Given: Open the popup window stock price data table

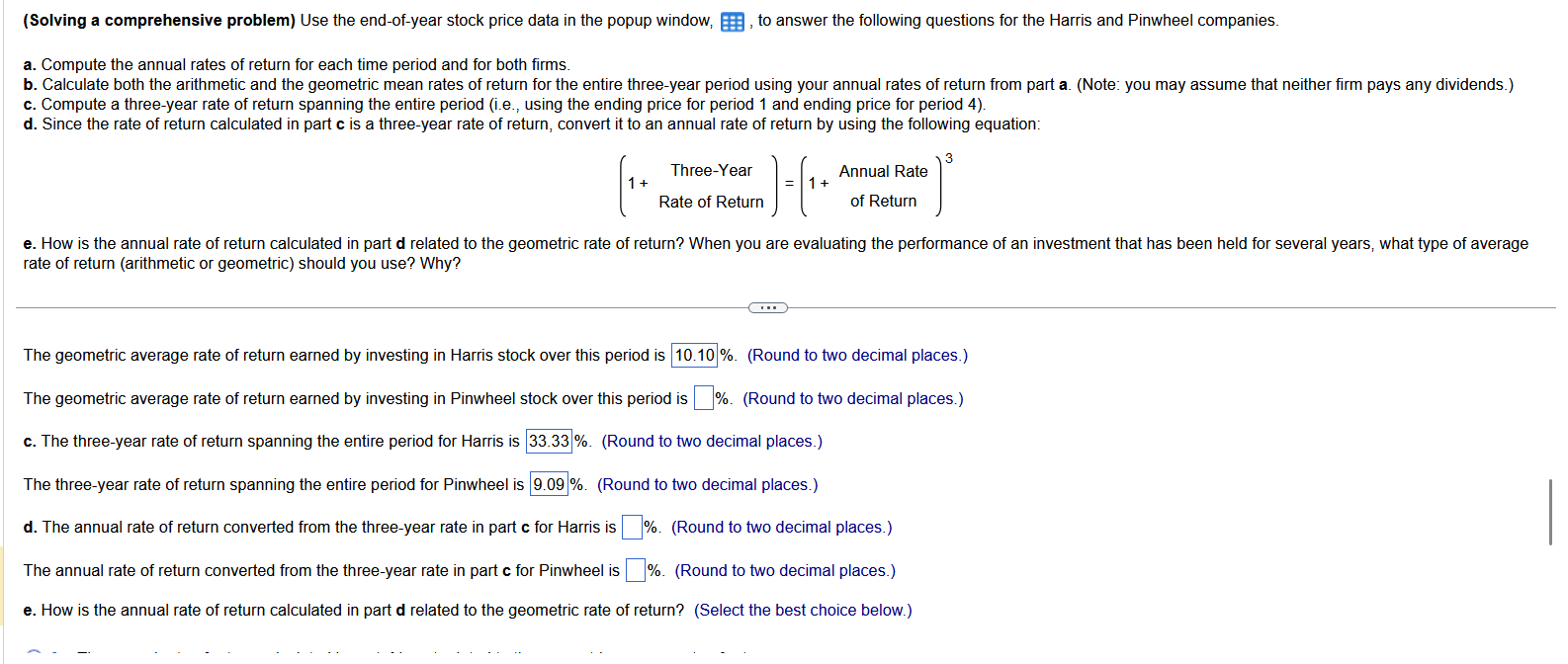Looking at the screenshot, I should pos(730,21).
